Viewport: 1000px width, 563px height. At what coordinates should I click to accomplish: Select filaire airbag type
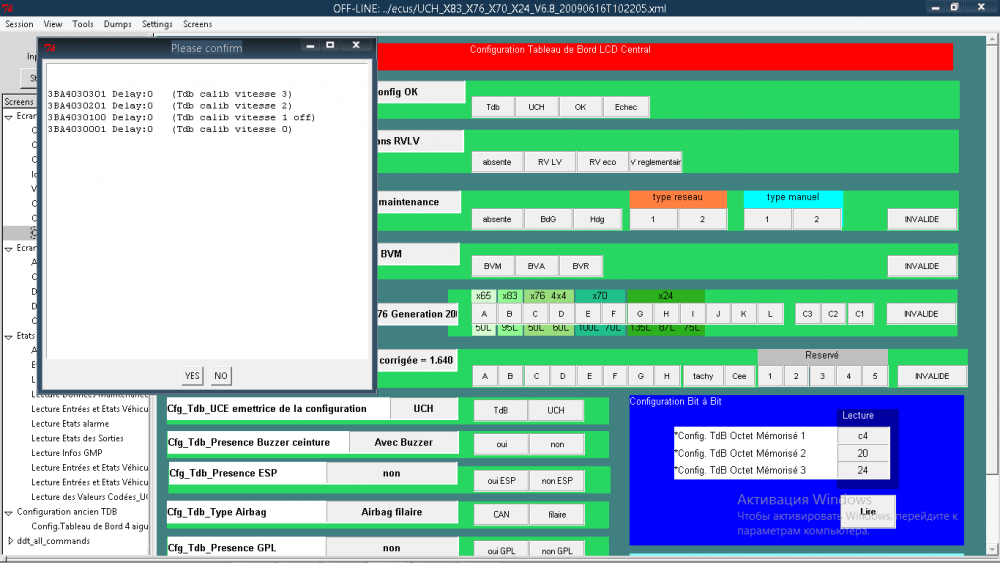point(557,515)
